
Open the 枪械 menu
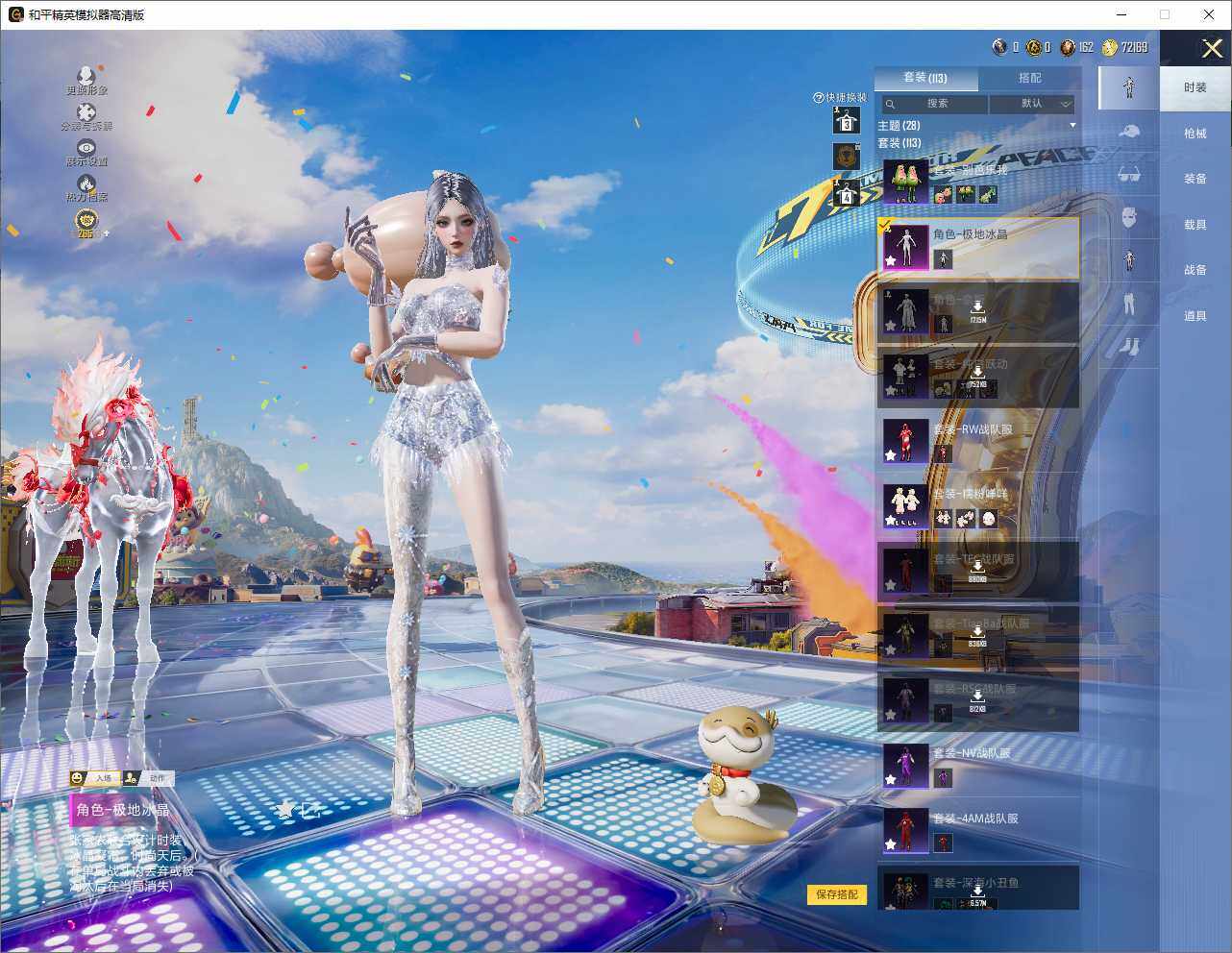pos(1195,134)
